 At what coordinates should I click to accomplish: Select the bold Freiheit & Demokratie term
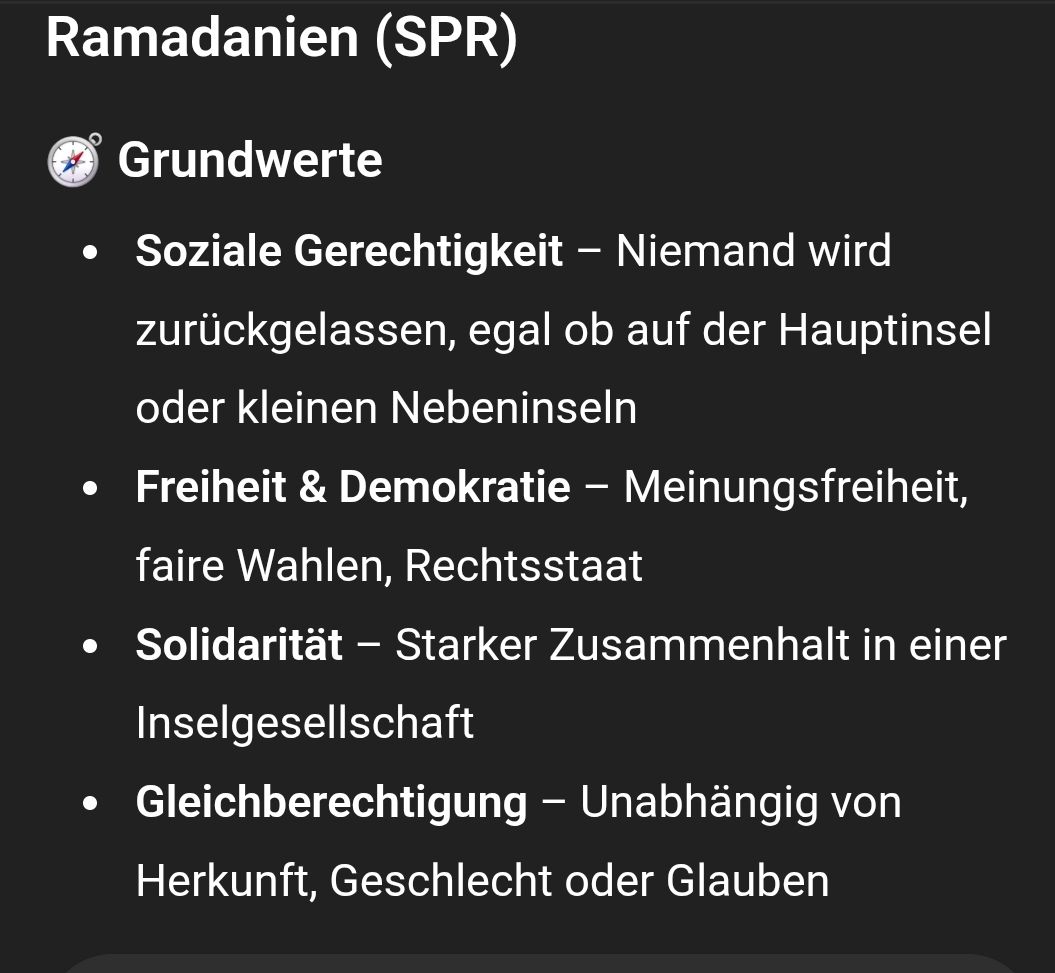click(353, 487)
